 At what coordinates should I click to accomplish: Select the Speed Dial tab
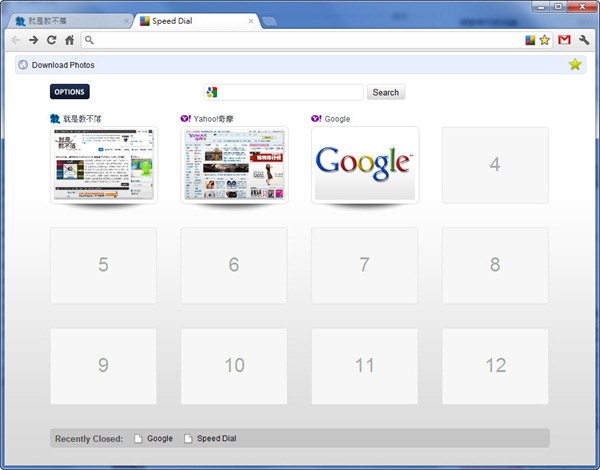[x=196, y=21]
